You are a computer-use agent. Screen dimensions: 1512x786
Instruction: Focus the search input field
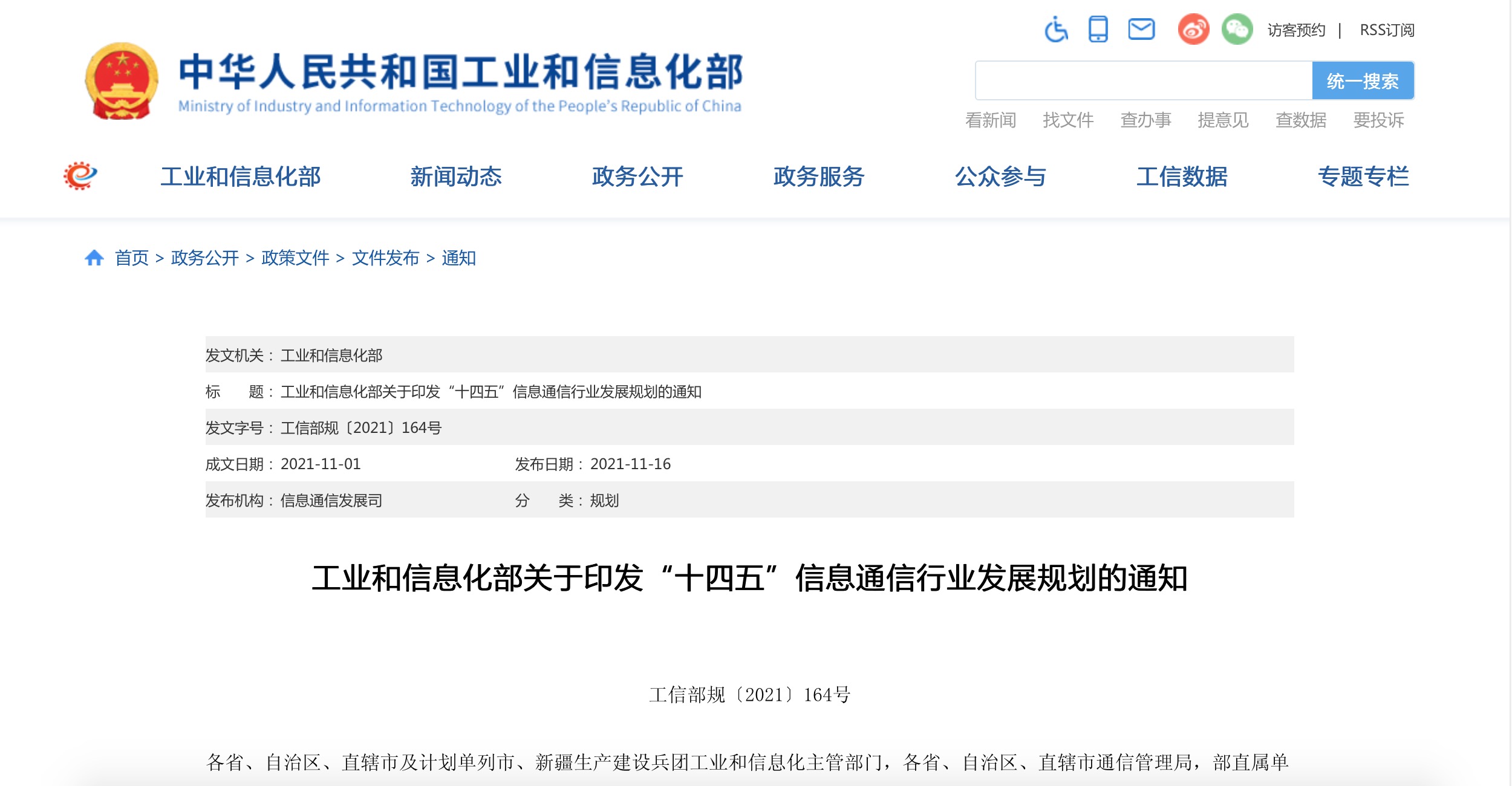(x=1143, y=80)
